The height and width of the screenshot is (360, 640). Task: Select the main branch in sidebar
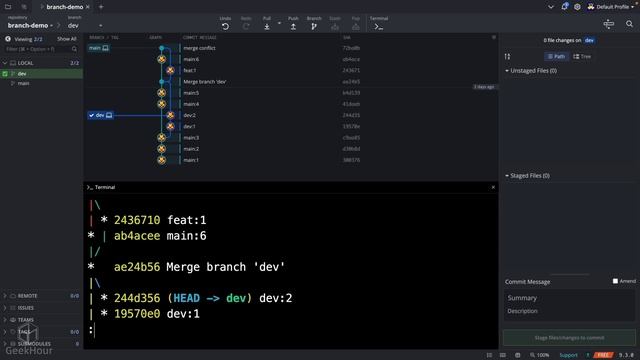(x=41, y=83)
